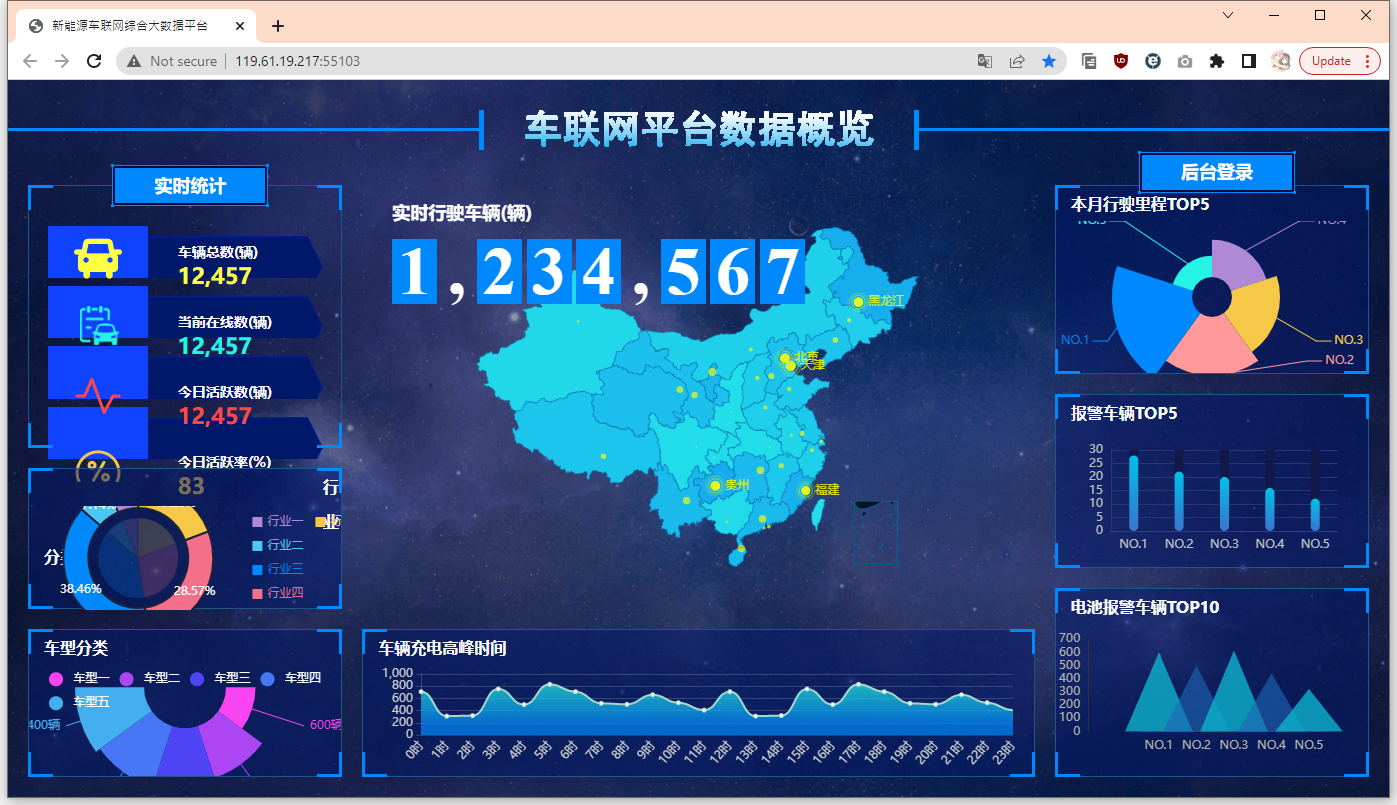This screenshot has height=805, width=1397.
Task: Click the blue bookmark star
Action: [1049, 61]
